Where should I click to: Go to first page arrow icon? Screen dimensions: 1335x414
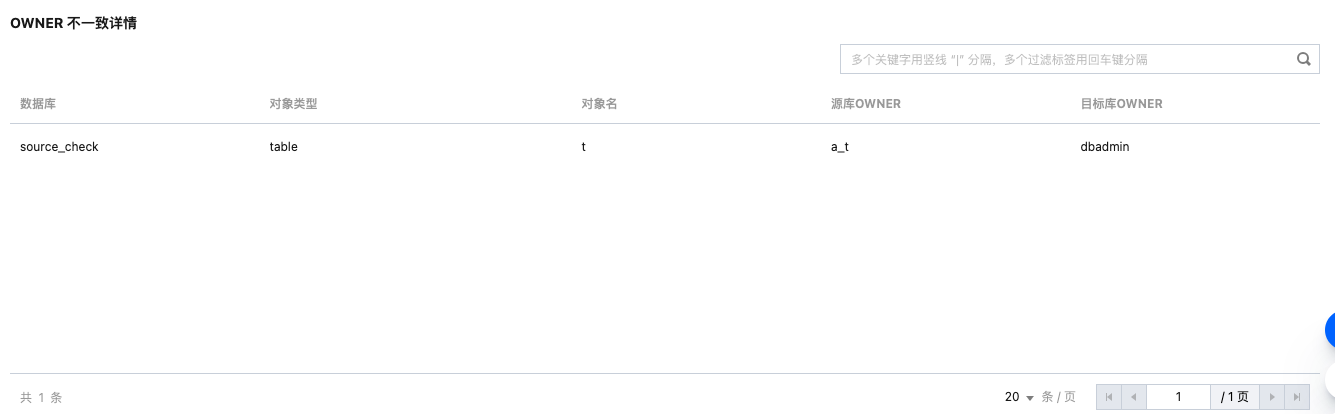pos(1109,397)
